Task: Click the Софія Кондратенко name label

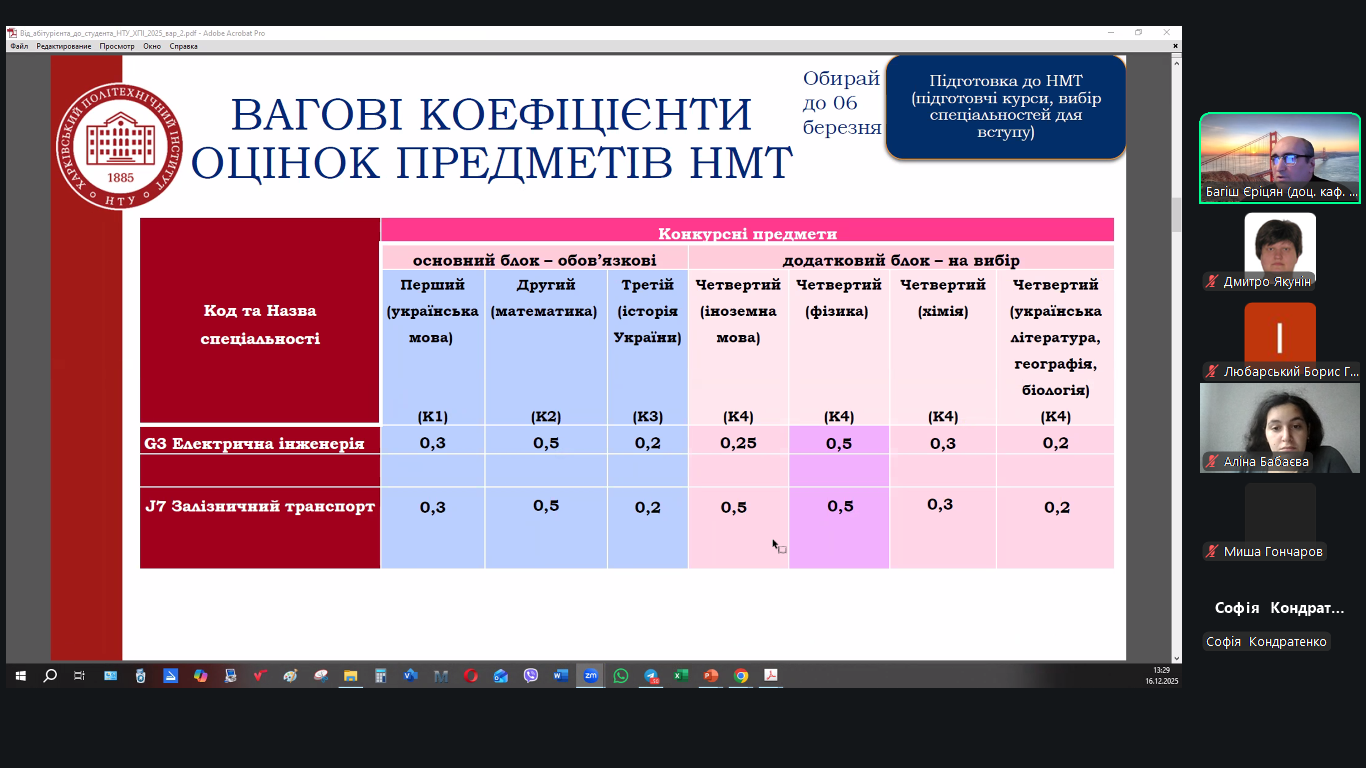Action: point(1269,642)
